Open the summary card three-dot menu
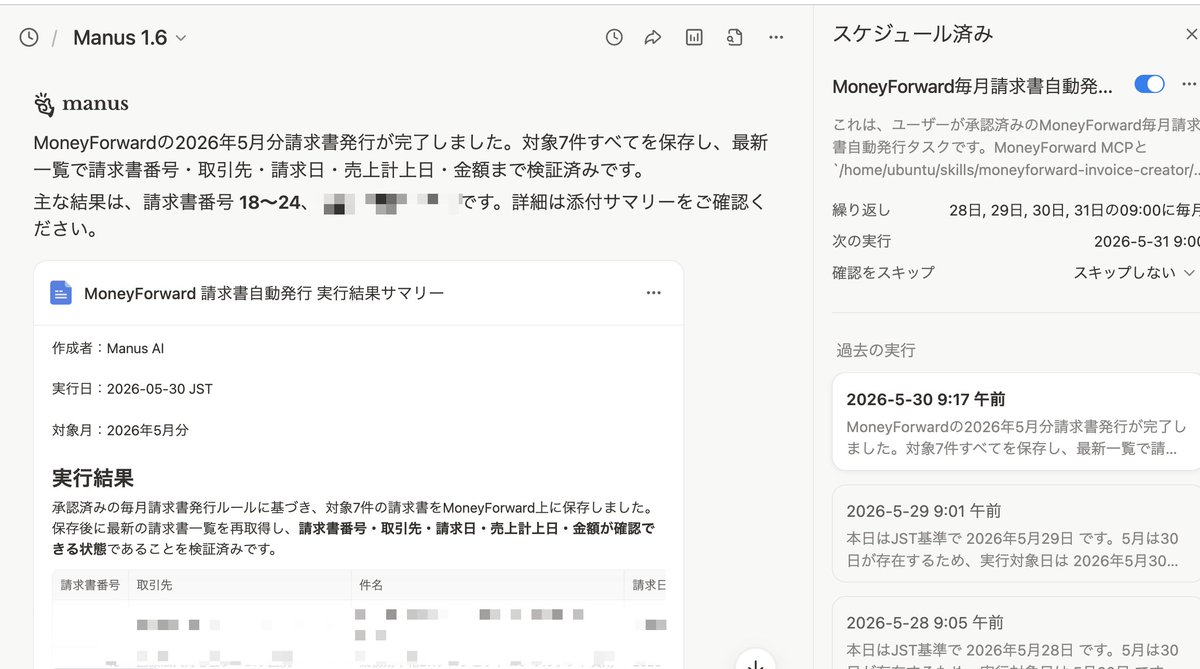Image resolution: width=1200 pixels, height=669 pixels. [x=653, y=293]
